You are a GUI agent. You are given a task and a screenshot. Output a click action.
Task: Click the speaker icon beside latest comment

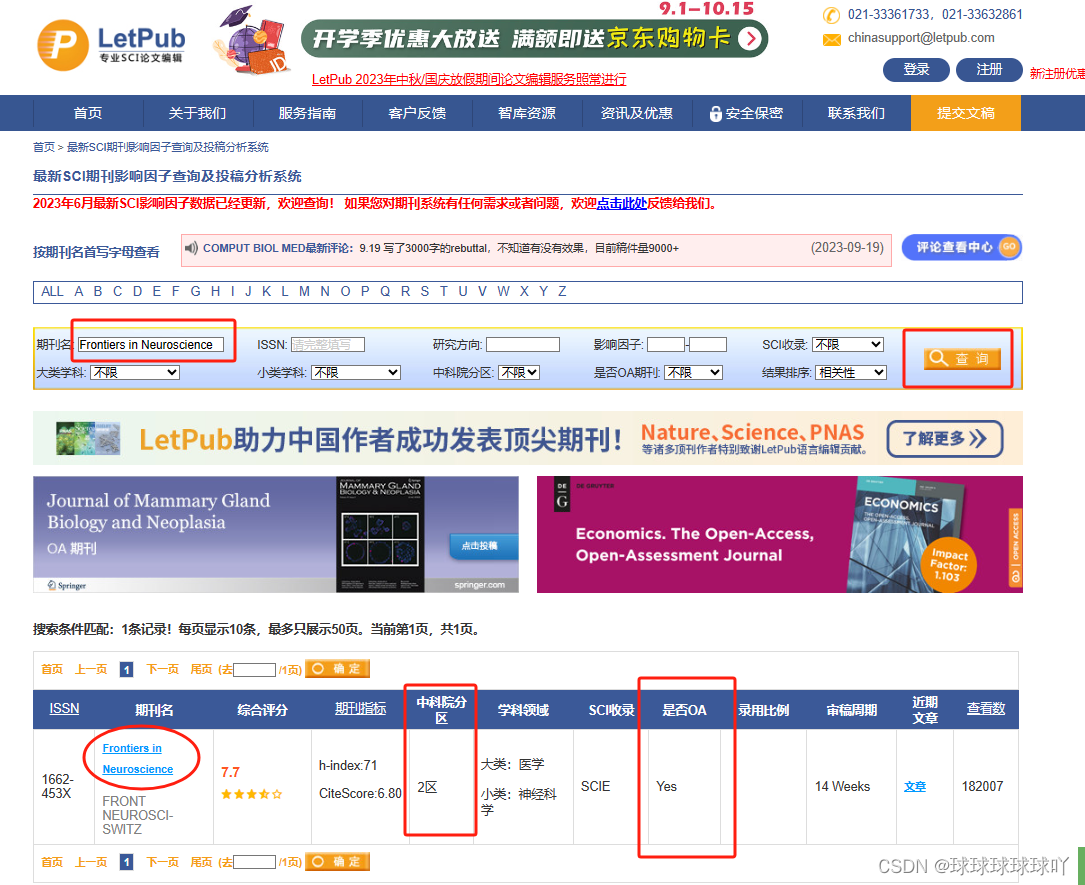coord(192,248)
